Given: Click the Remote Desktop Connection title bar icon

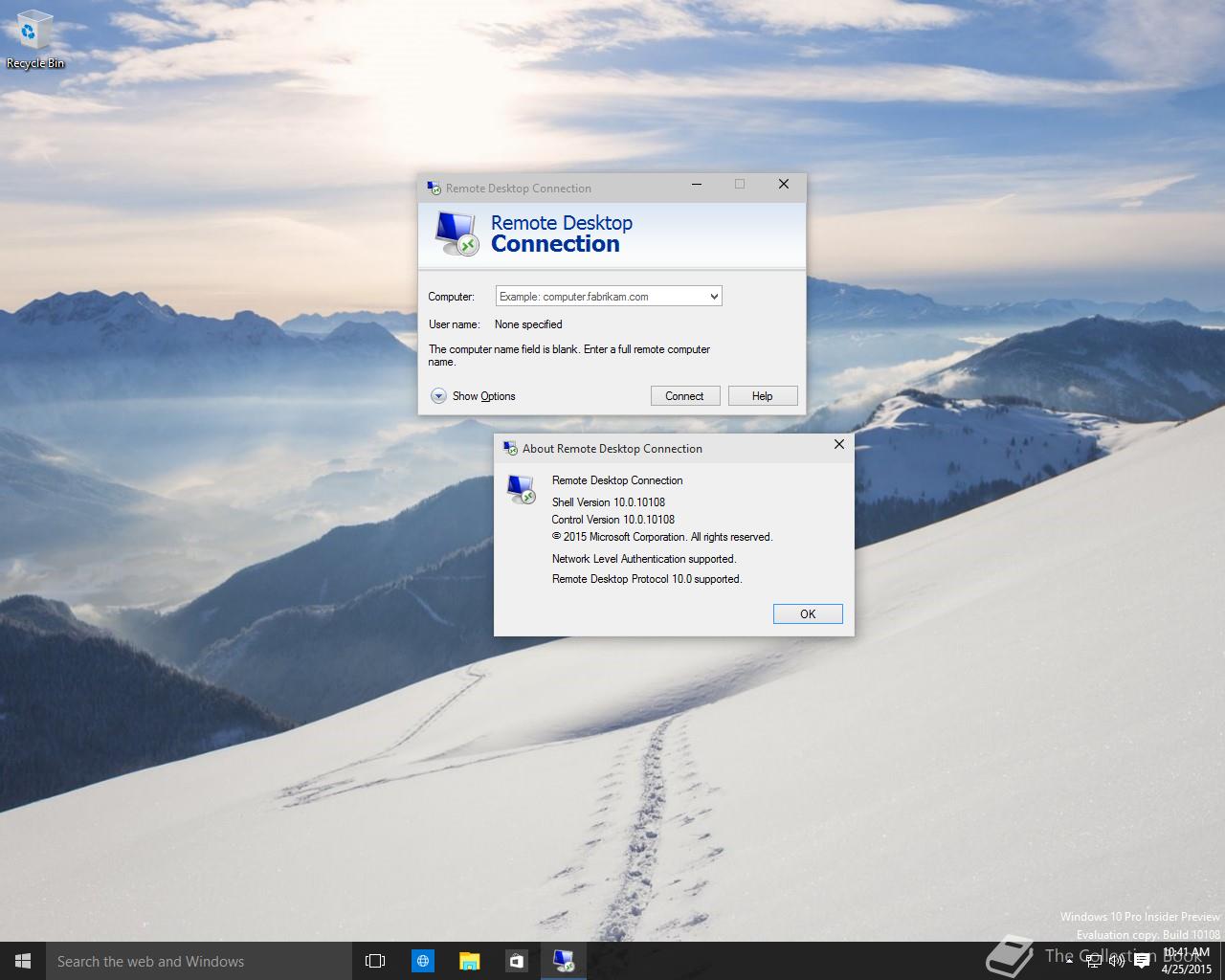Looking at the screenshot, I should coord(434,188).
